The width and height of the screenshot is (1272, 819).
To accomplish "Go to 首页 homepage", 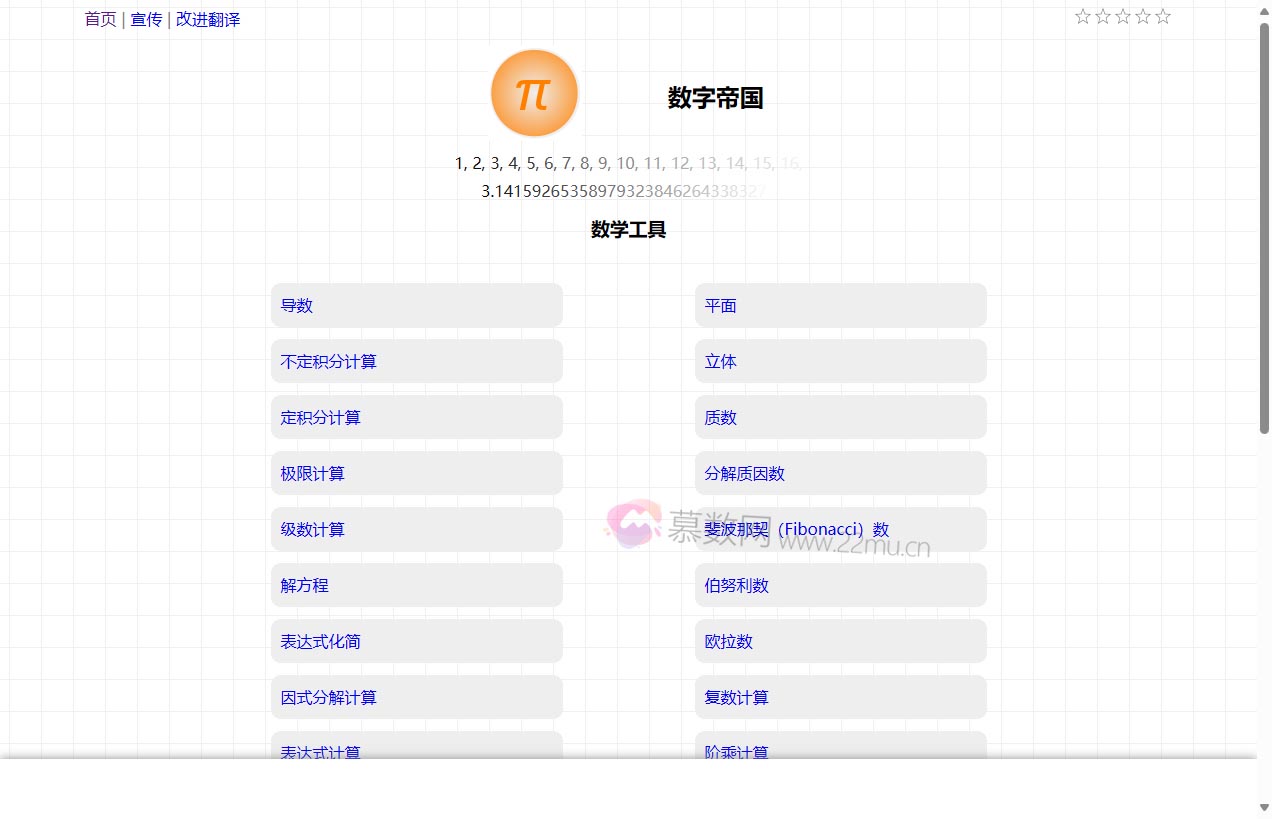I will pos(99,19).
